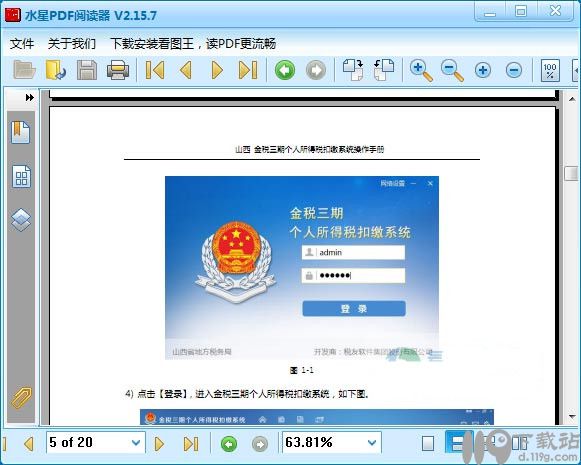Viewport: 581px width, 465px height.
Task: Open the 文件 menu
Action: [x=22, y=44]
